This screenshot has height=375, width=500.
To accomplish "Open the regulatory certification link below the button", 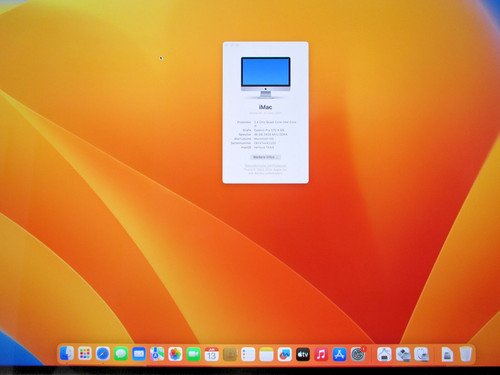I will tap(265, 166).
